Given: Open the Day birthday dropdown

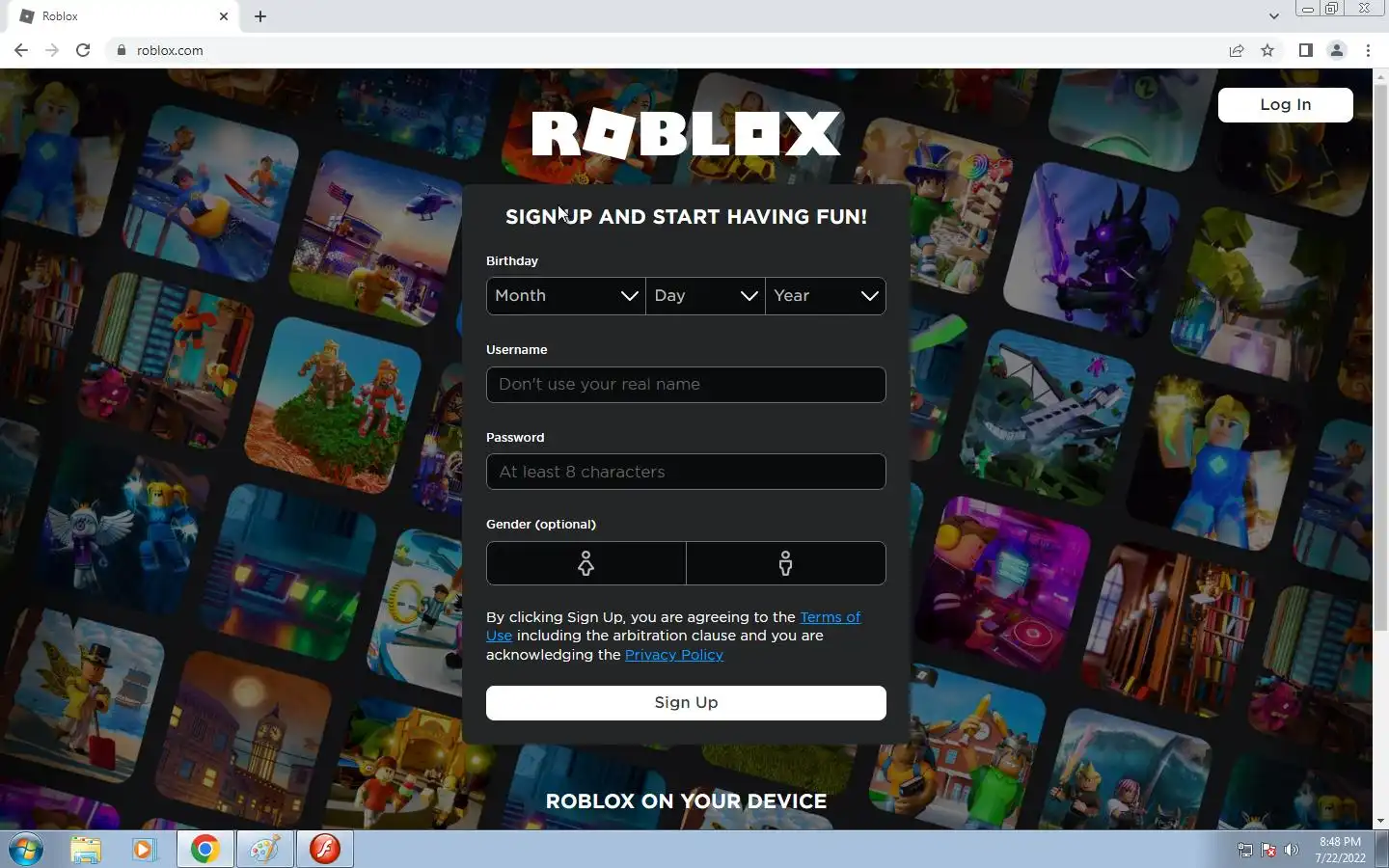Looking at the screenshot, I should (x=705, y=296).
